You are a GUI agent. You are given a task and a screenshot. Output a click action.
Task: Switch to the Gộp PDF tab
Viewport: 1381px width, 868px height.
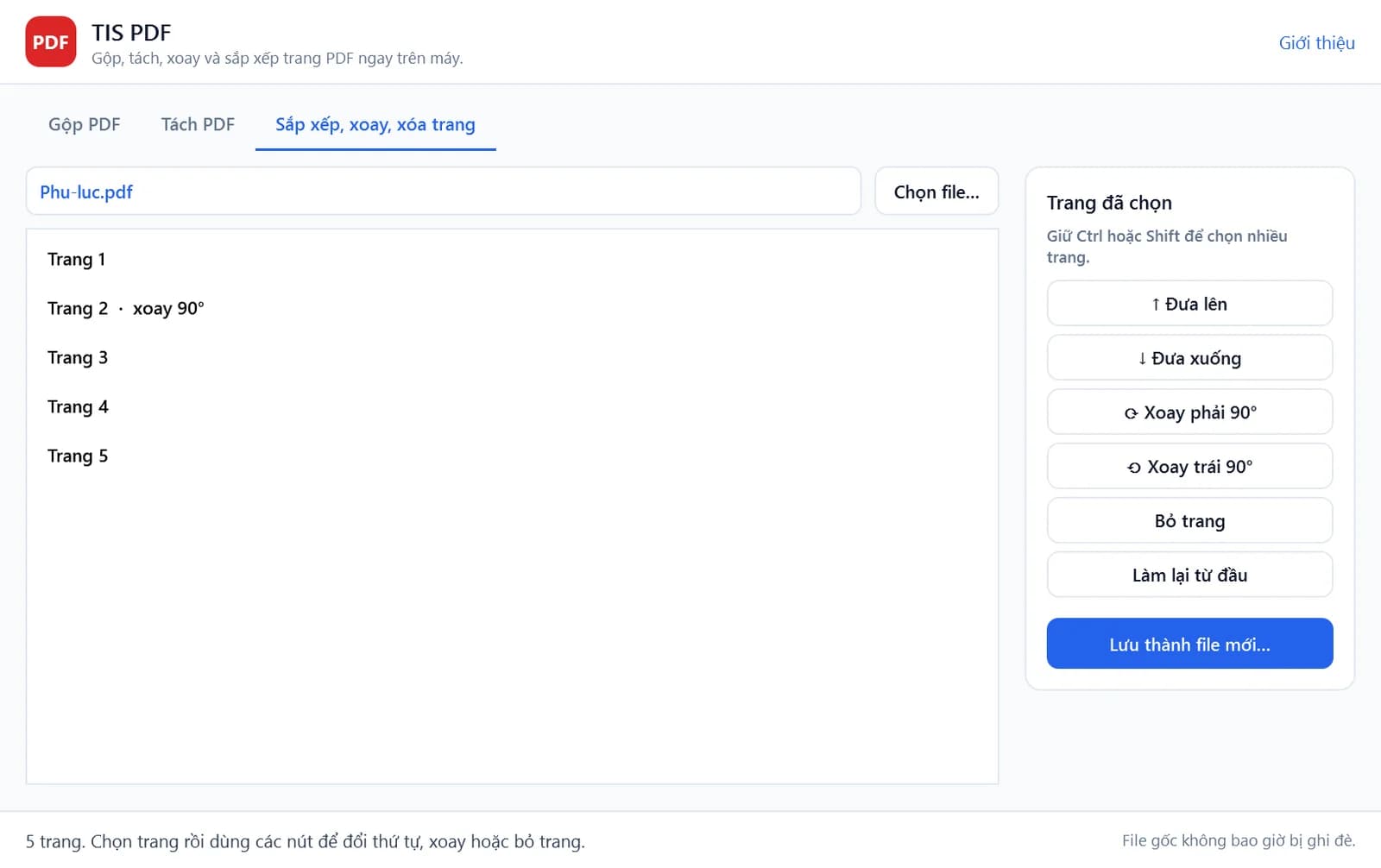(x=85, y=124)
